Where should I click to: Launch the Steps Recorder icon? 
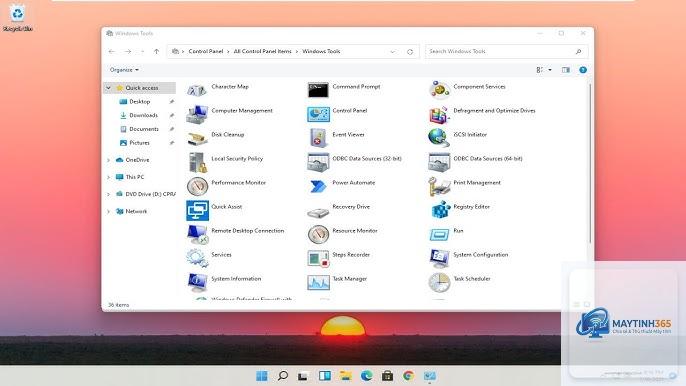pyautogui.click(x=318, y=259)
